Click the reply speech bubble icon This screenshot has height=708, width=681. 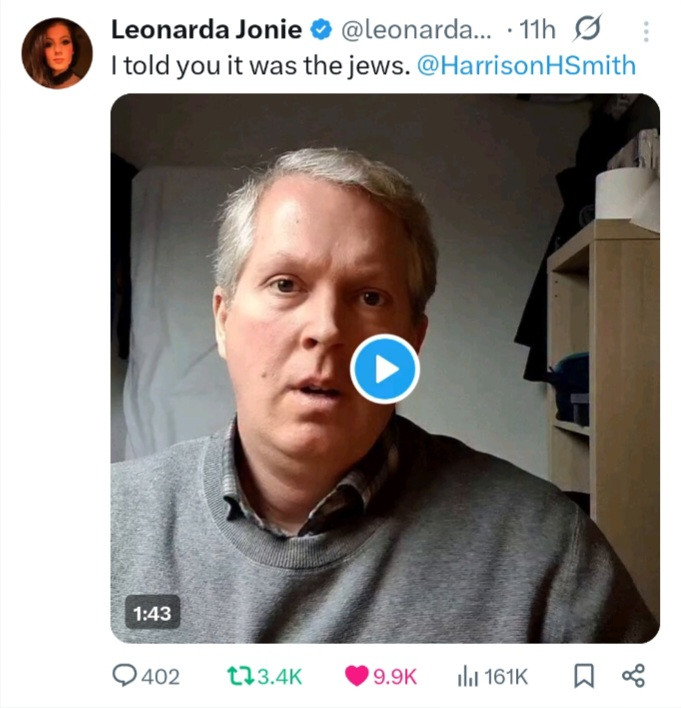point(124,676)
